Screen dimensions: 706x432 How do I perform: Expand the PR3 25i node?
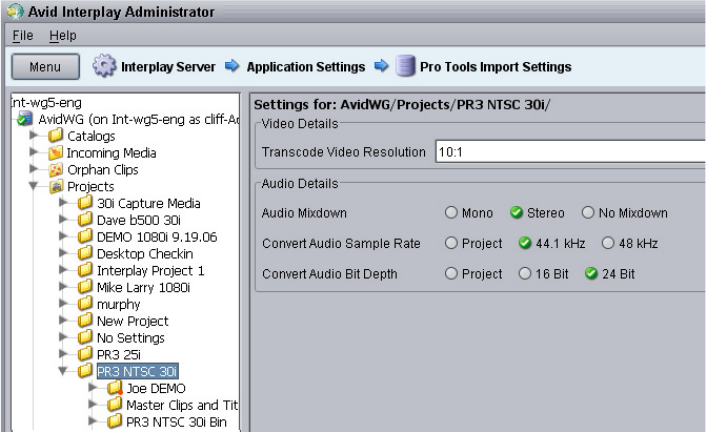(x=63, y=354)
